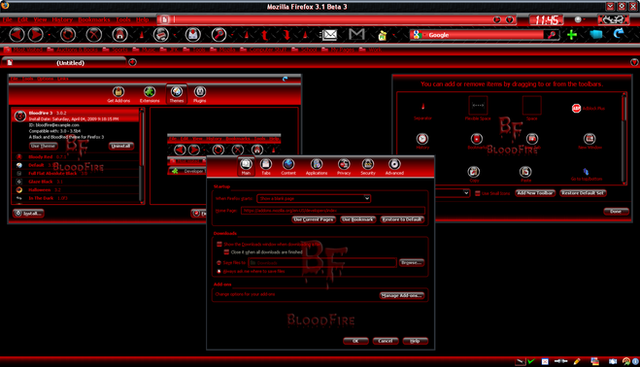Click the Reload page icon
This screenshot has height=367, width=640.
[x=68, y=35]
